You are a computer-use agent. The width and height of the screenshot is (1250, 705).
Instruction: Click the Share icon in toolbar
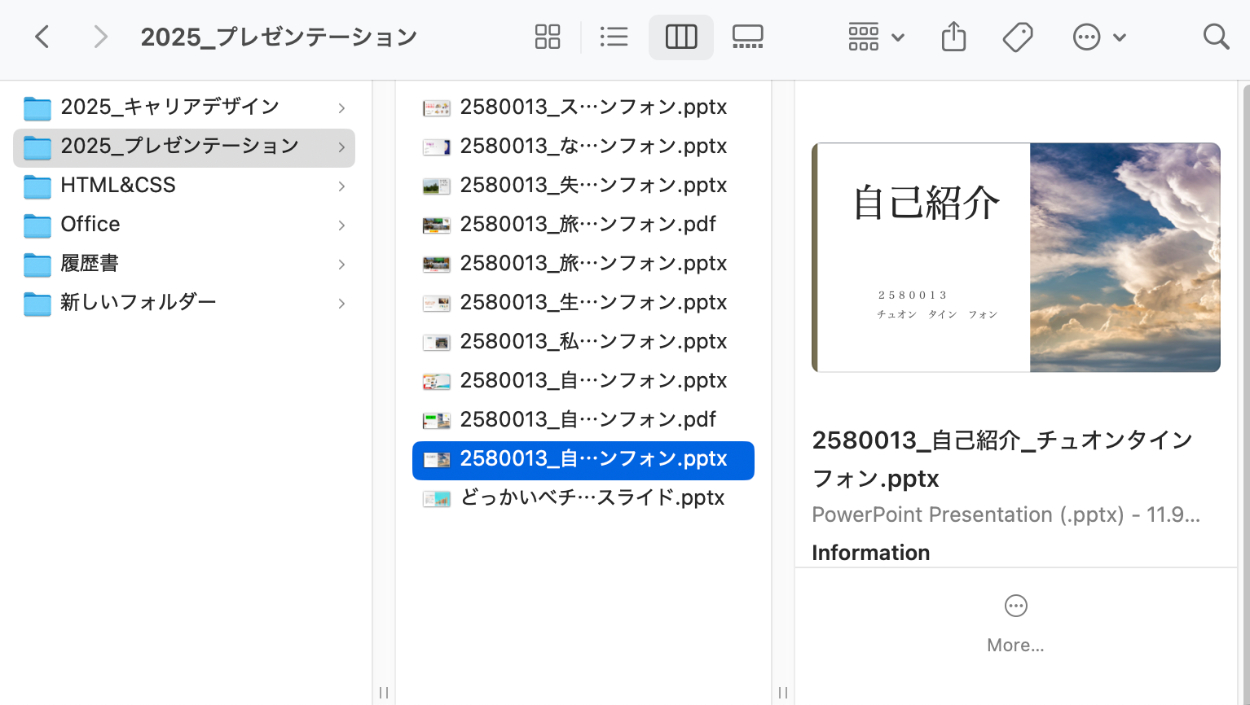point(954,38)
